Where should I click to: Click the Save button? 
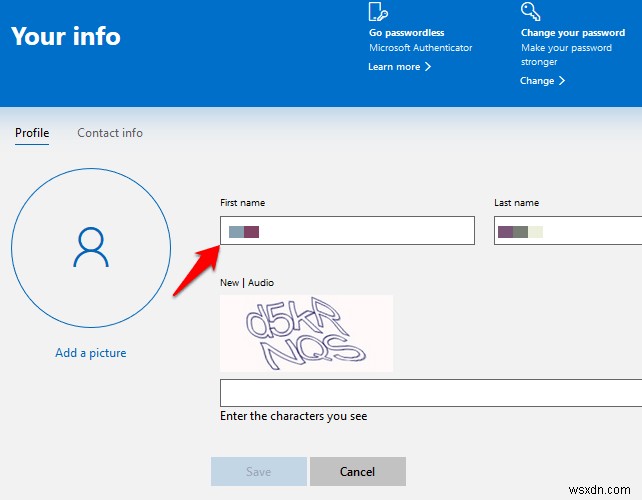pos(259,472)
